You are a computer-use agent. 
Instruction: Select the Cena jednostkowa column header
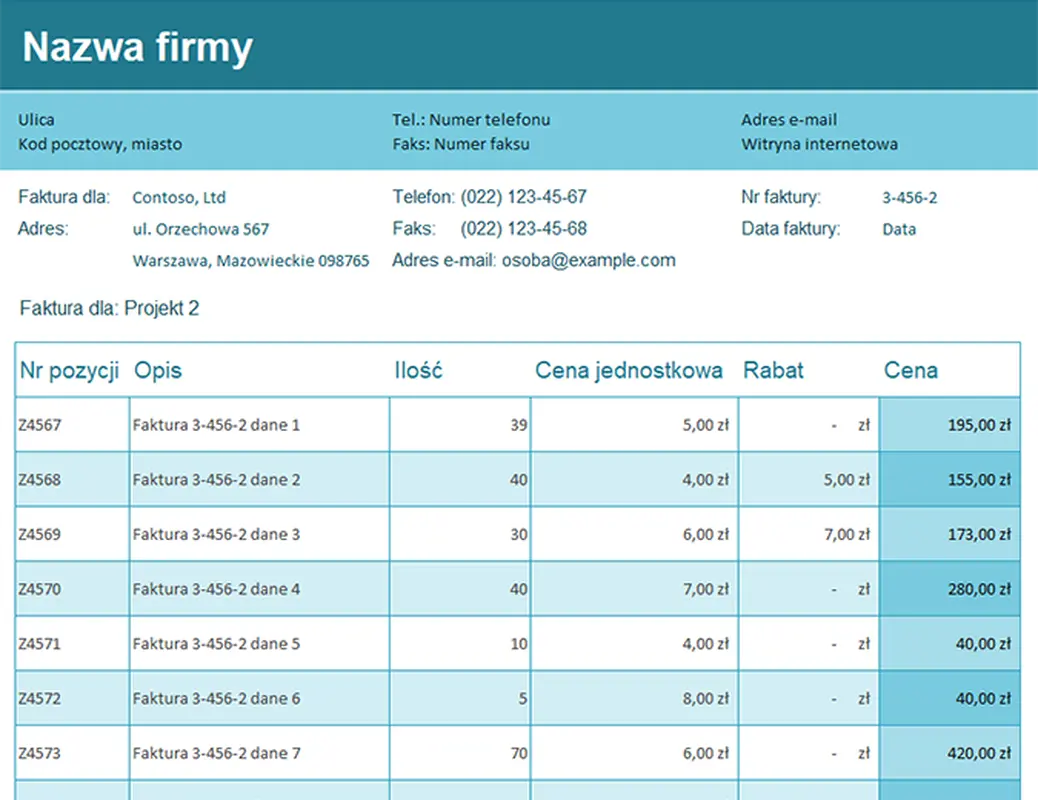[629, 370]
